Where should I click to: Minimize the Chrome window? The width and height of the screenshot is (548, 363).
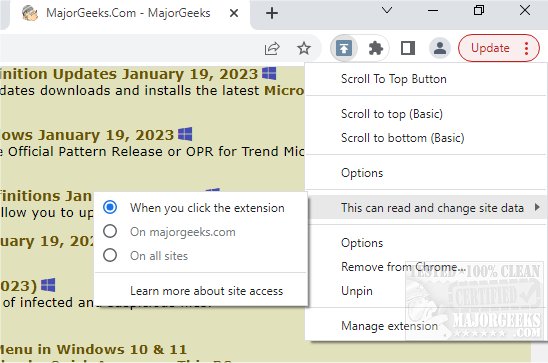coord(433,10)
